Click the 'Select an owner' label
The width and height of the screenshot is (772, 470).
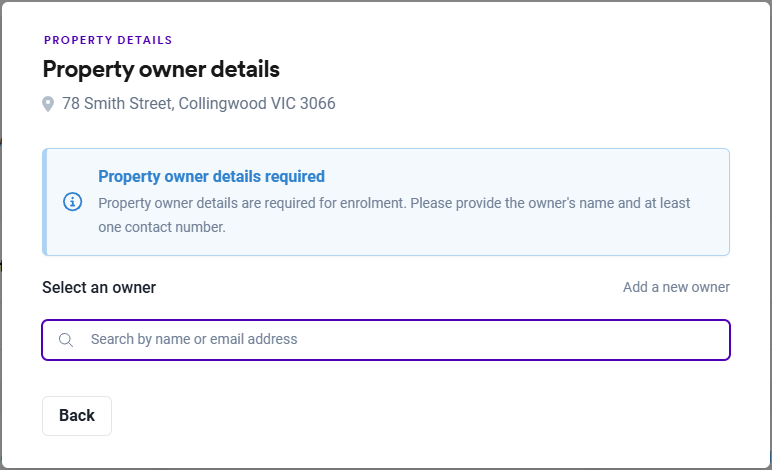pyautogui.click(x=99, y=287)
